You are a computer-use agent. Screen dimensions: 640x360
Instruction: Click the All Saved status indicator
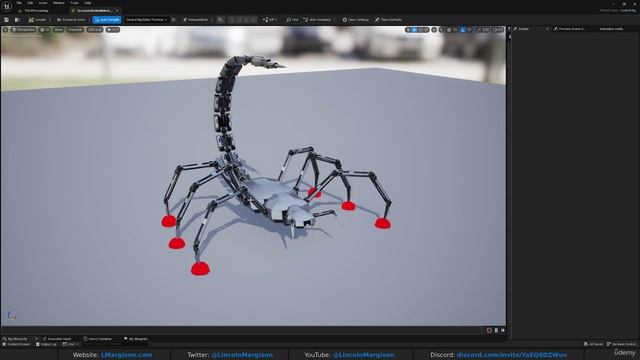[594, 344]
